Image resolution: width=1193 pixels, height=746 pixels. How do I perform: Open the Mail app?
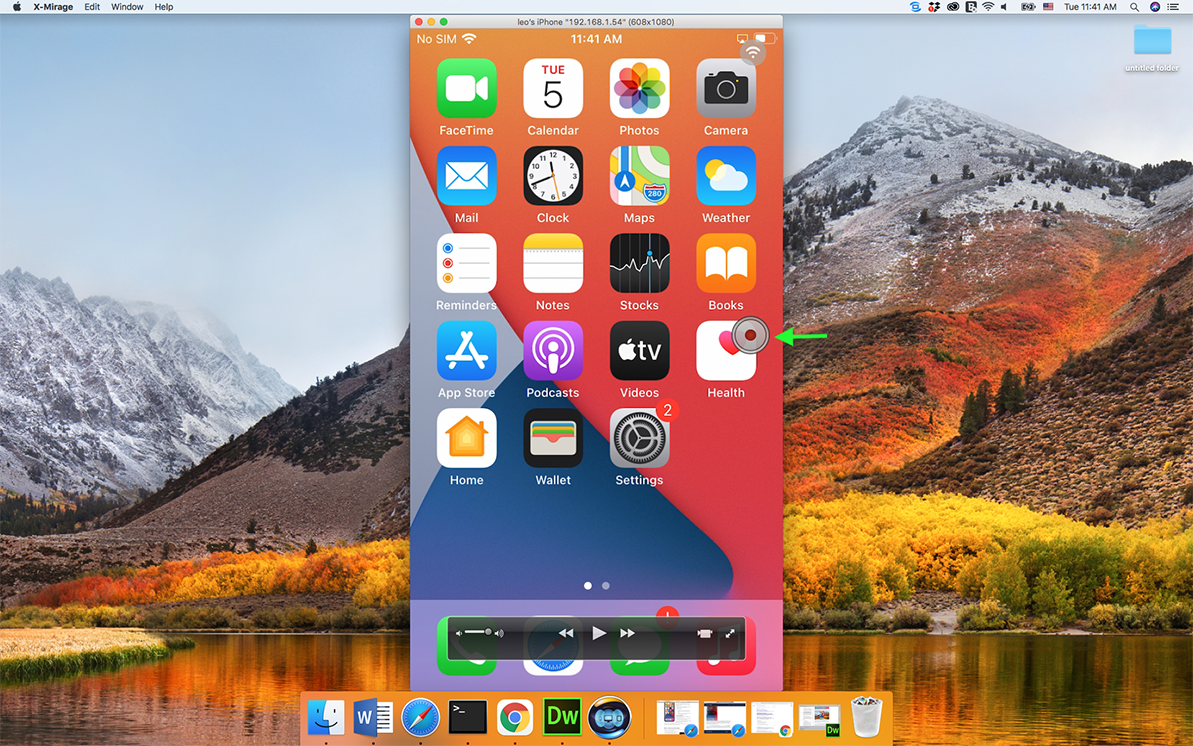(x=466, y=176)
